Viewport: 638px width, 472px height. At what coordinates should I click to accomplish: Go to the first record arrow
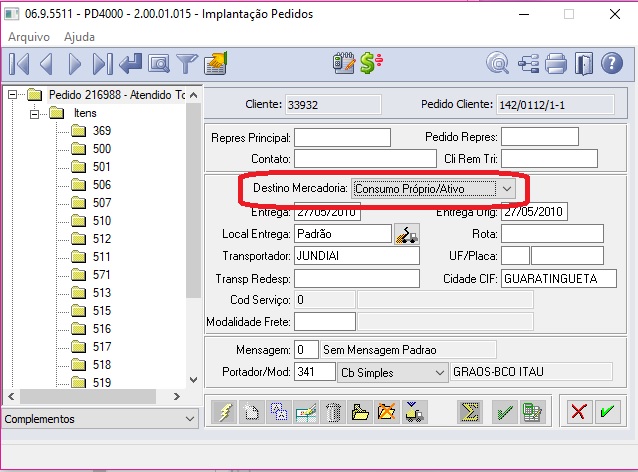coord(19,64)
